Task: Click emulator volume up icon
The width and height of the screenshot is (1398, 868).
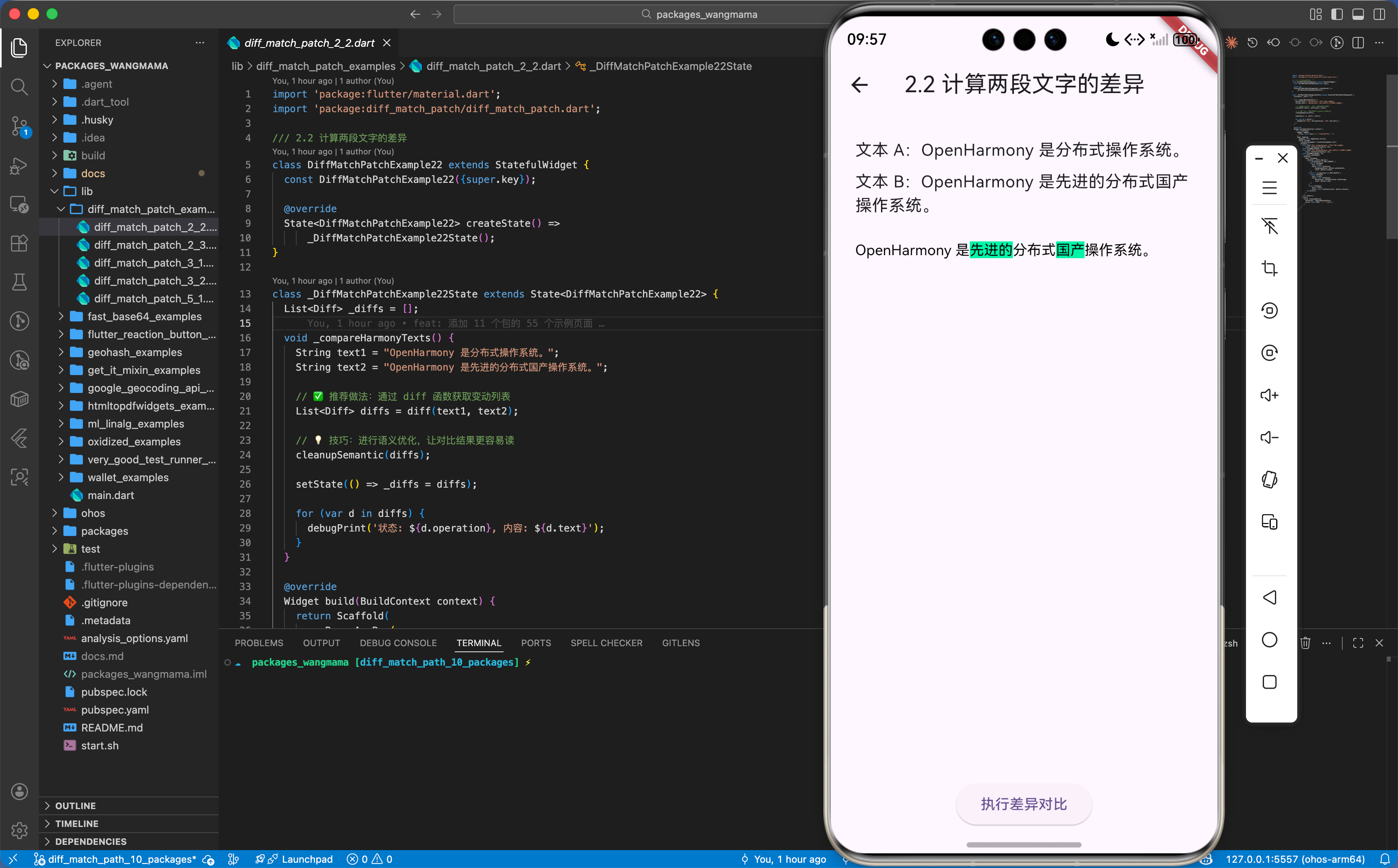Action: coord(1269,395)
